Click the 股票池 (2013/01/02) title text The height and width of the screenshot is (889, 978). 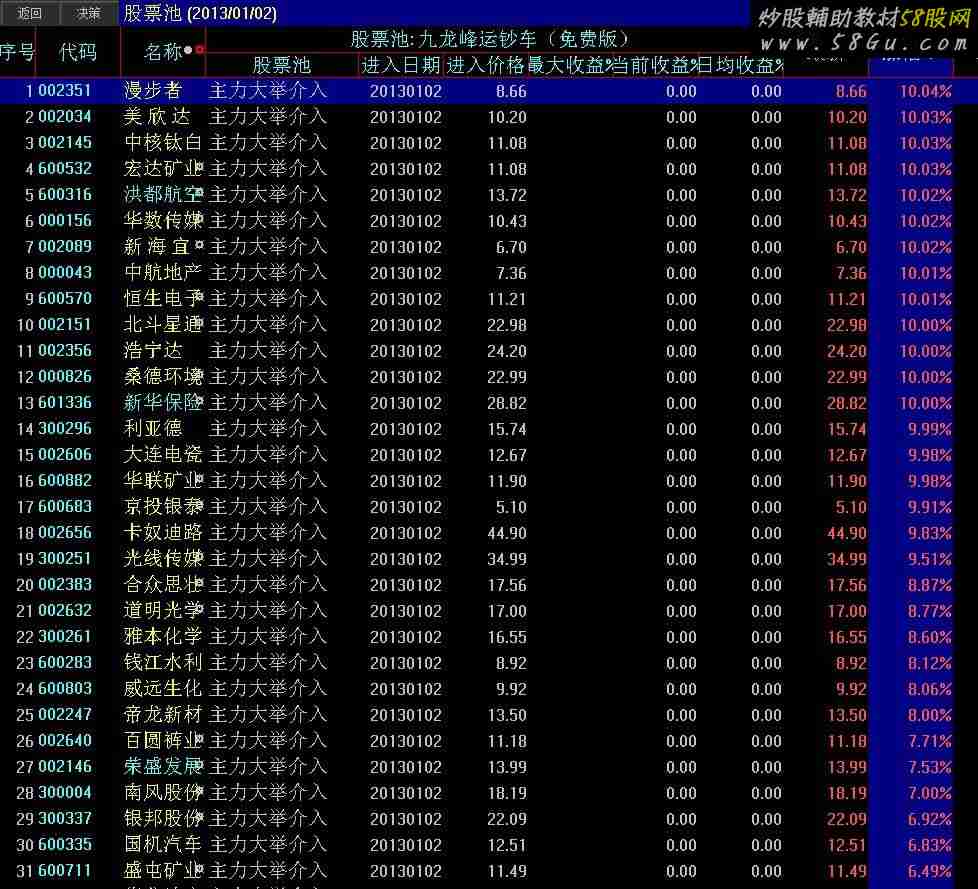(x=200, y=13)
